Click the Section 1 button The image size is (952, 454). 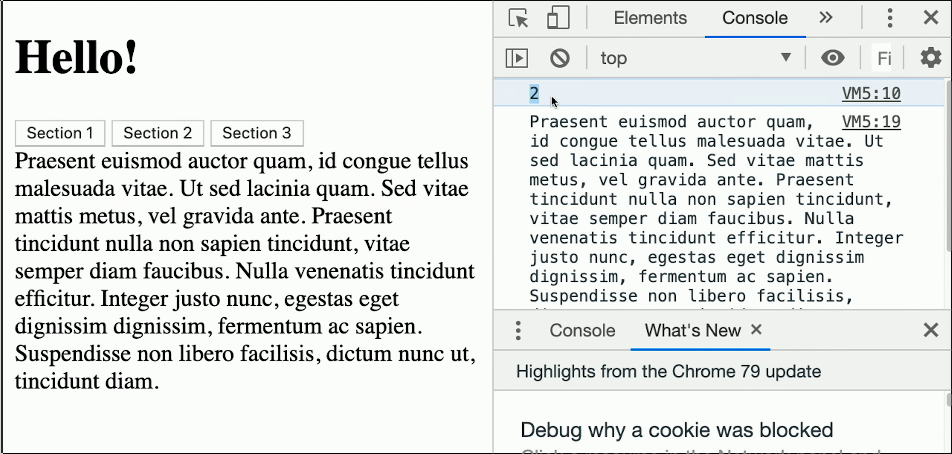click(60, 133)
